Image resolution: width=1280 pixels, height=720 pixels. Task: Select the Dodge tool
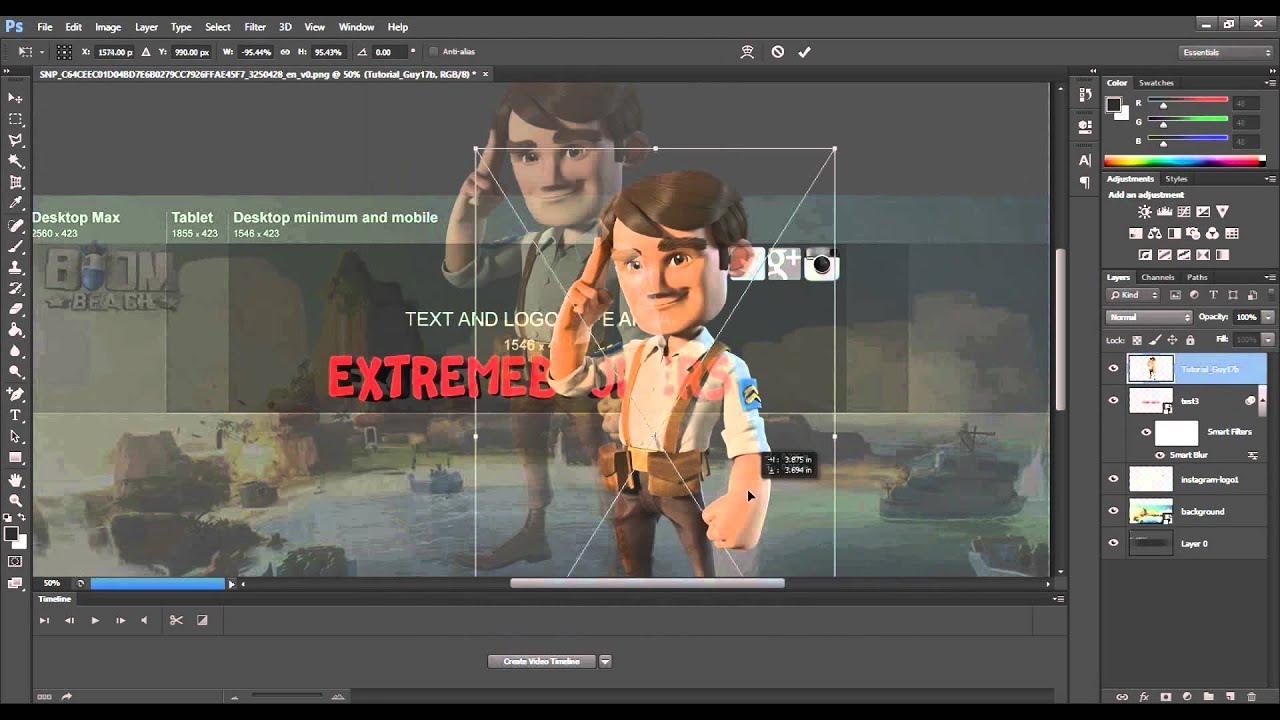point(15,372)
